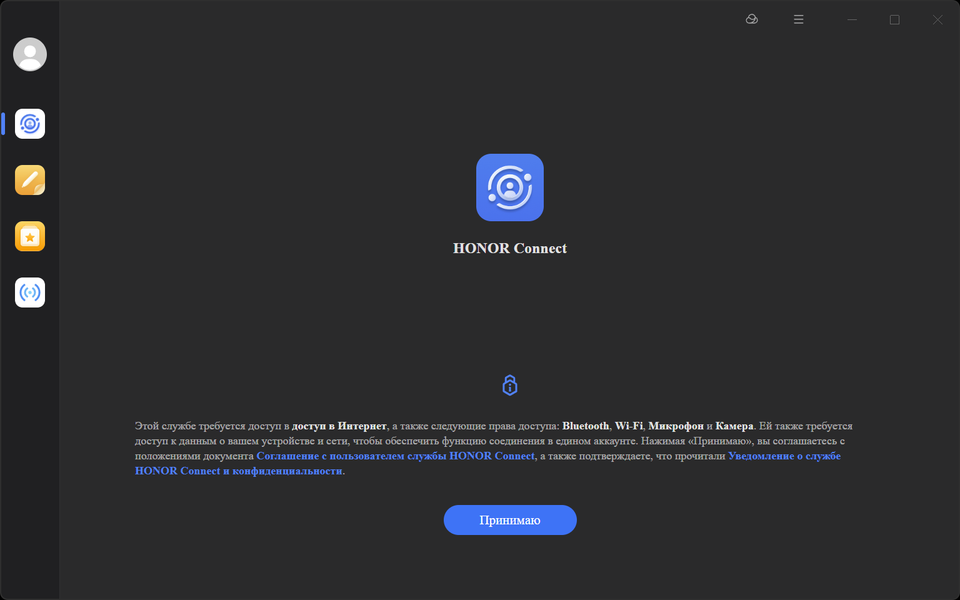Image resolution: width=960 pixels, height=600 pixels.
Task: Click the bold word Камера
Action: tap(734, 426)
